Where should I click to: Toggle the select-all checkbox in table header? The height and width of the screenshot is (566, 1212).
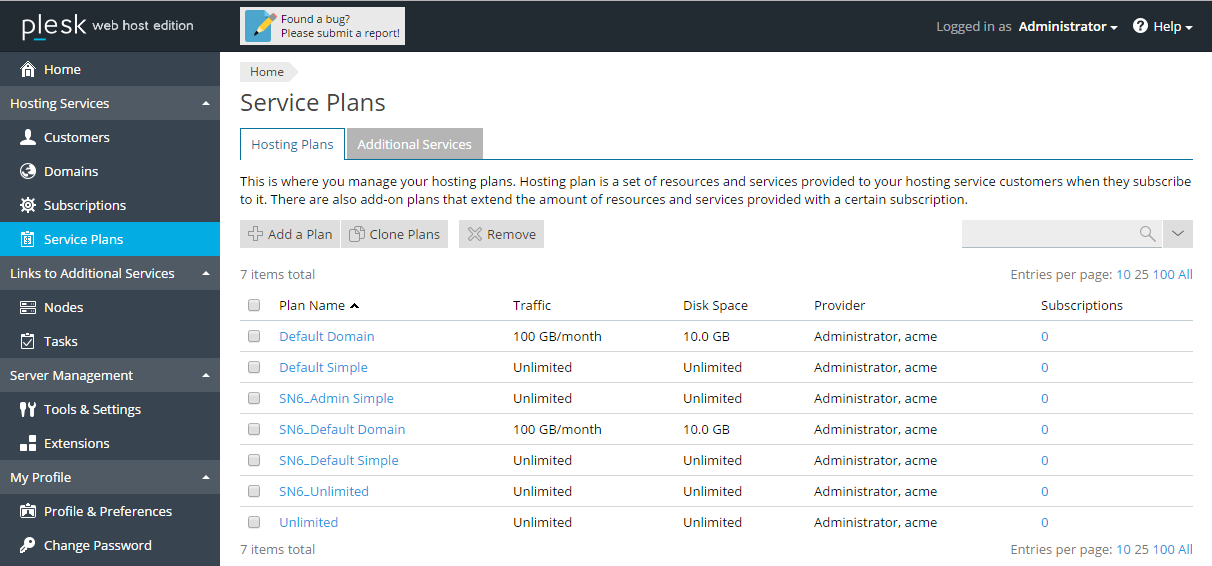tap(254, 305)
